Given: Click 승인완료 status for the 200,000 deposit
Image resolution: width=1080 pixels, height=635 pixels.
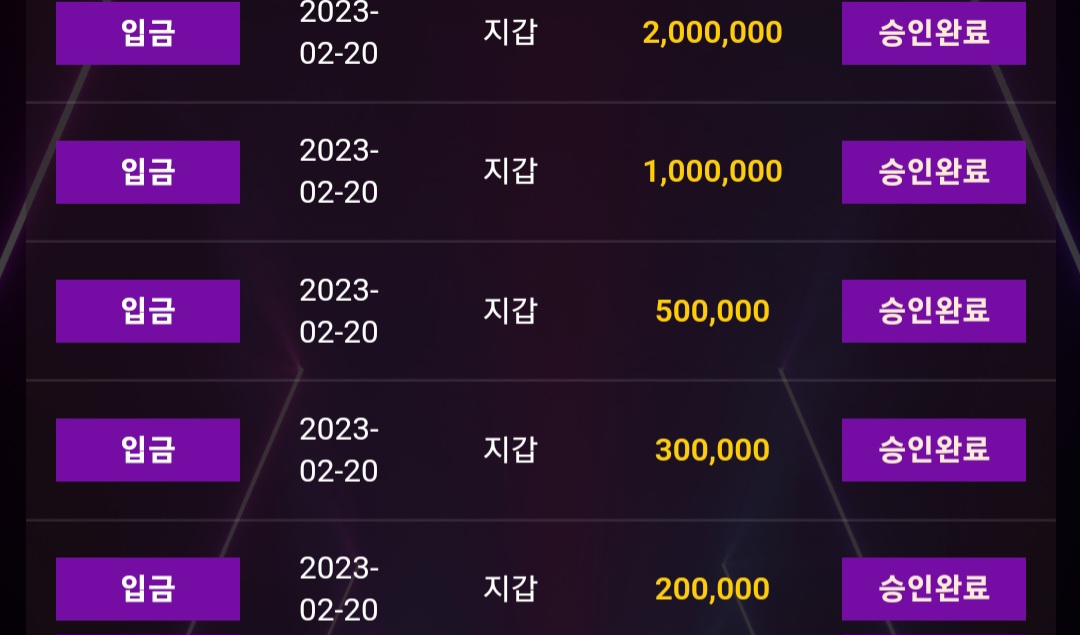Looking at the screenshot, I should [x=933, y=589].
